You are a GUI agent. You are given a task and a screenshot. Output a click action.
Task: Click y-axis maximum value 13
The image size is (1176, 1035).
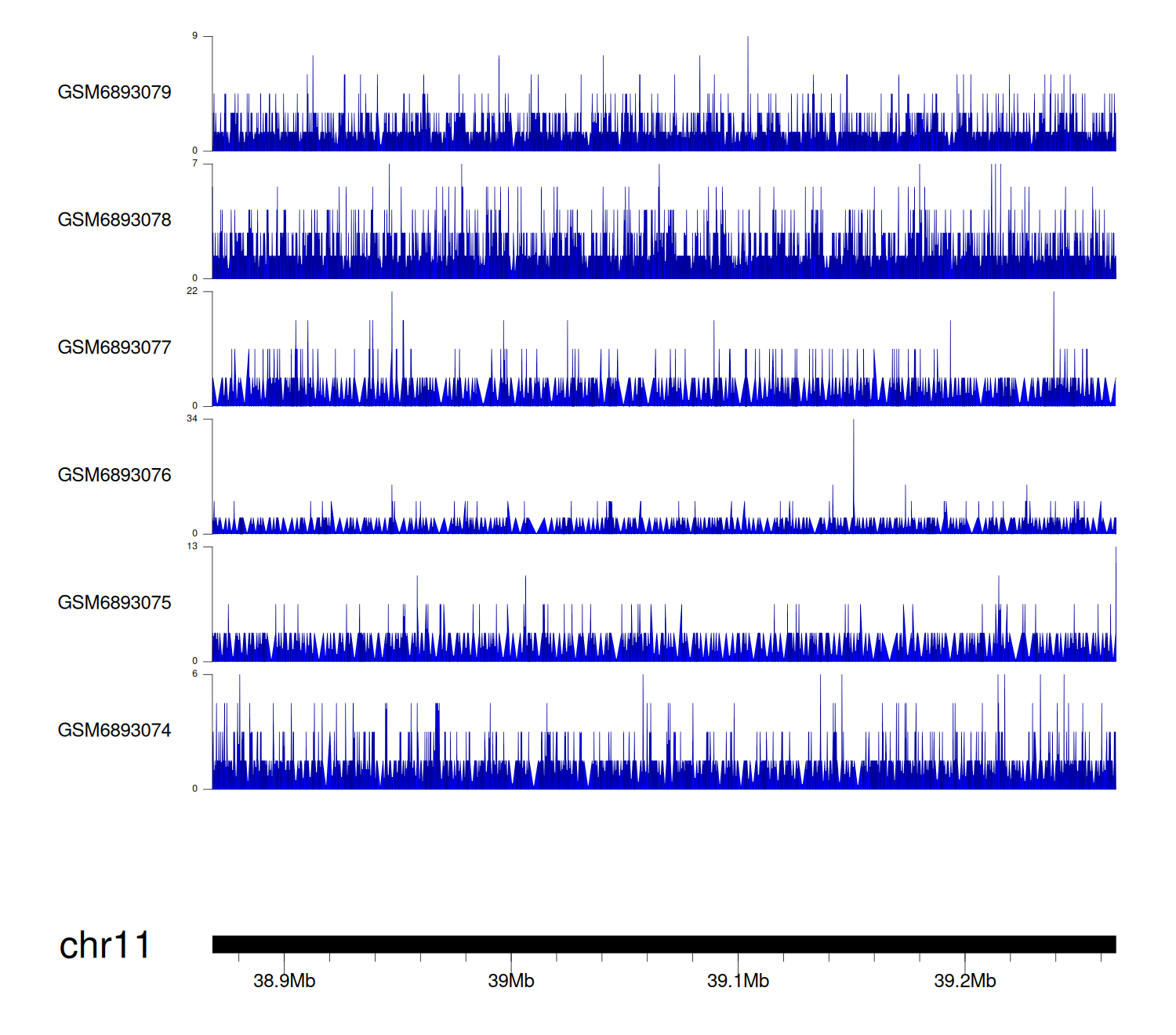click(x=192, y=547)
